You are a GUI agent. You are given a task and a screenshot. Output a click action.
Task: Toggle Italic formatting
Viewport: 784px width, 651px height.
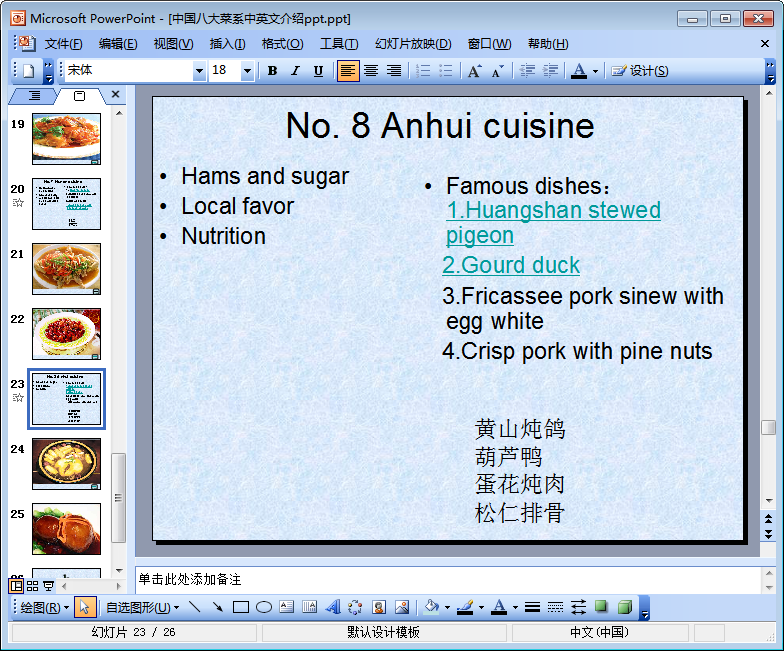(x=296, y=71)
